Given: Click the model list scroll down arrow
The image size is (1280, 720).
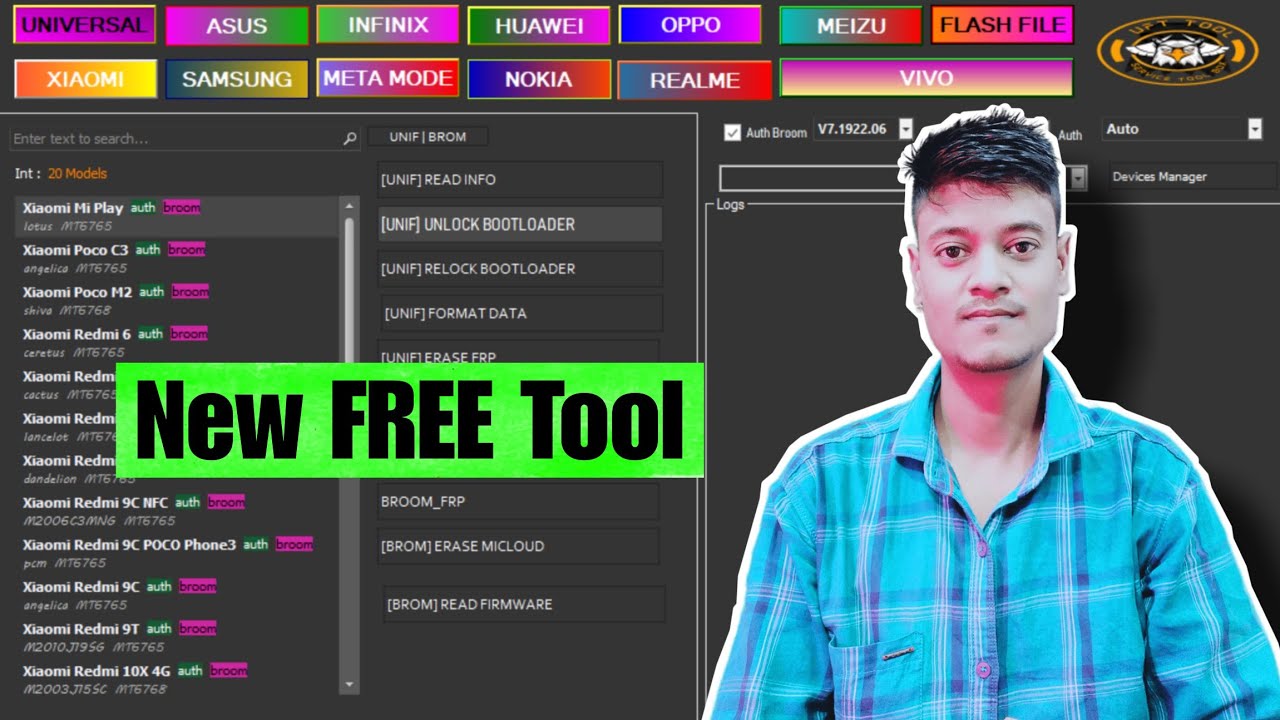Looking at the screenshot, I should point(349,685).
